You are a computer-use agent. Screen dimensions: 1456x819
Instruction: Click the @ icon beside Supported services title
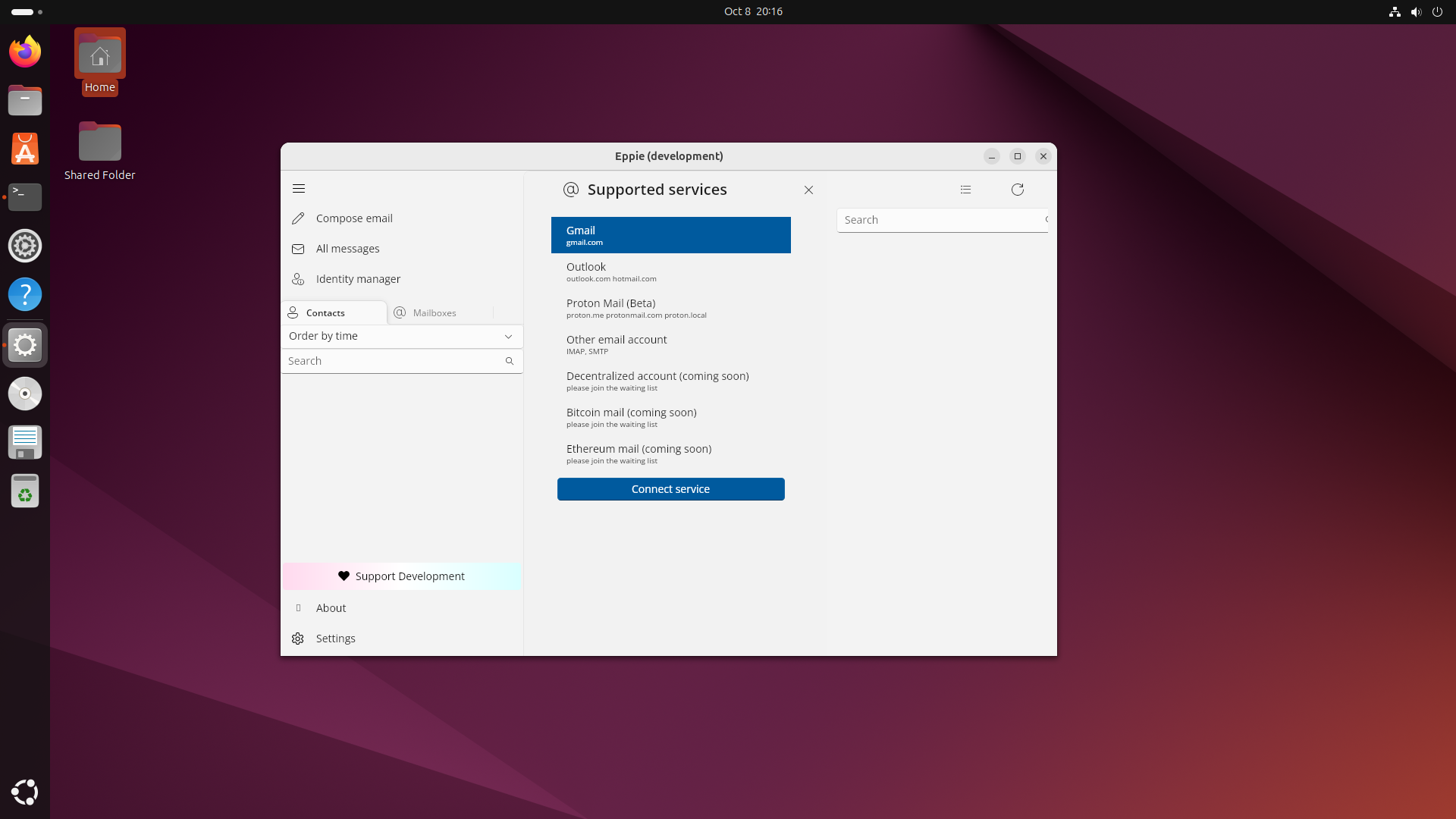tap(570, 190)
